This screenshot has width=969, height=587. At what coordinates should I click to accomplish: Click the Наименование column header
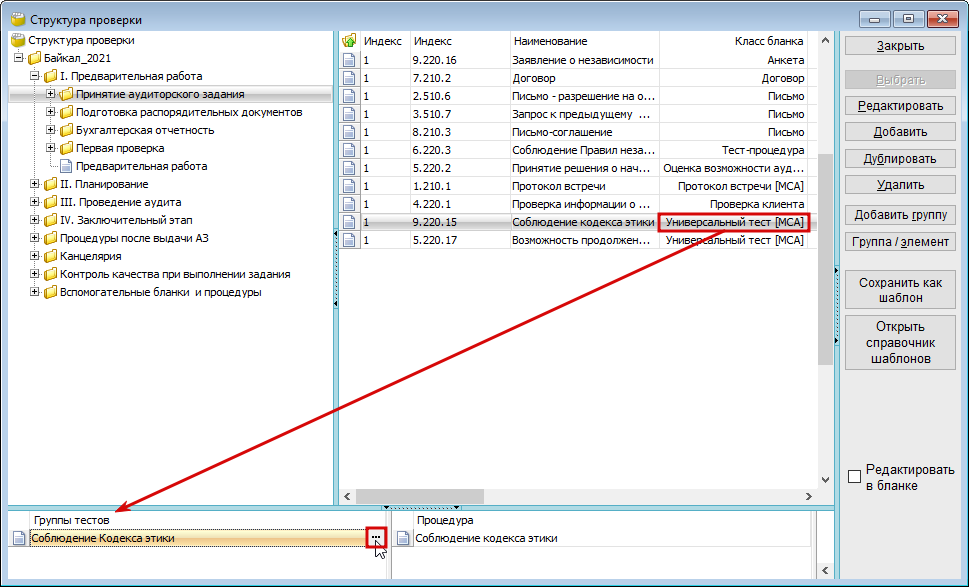pos(585,41)
